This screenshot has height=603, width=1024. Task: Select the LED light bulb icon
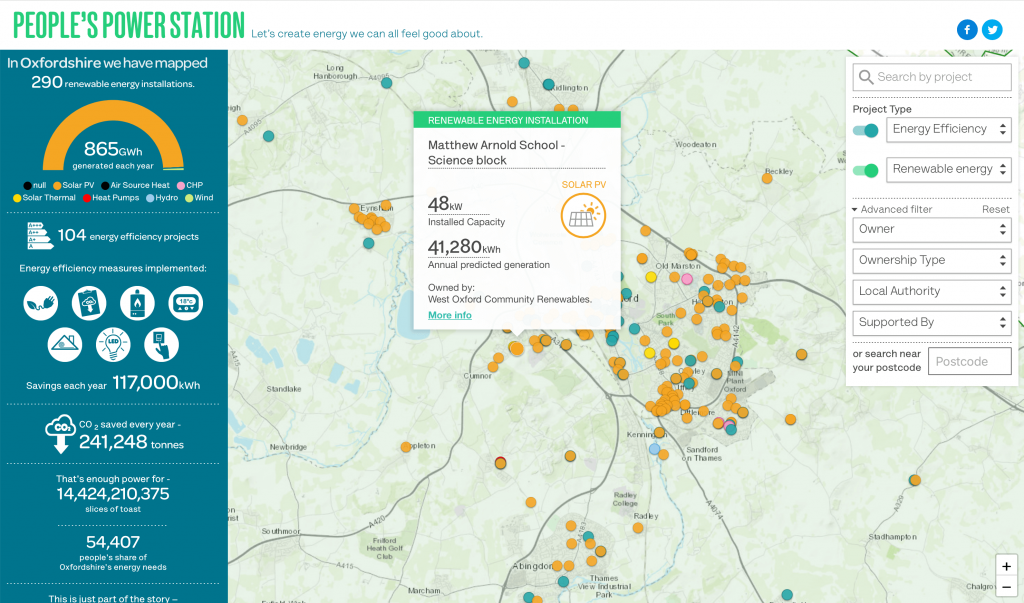pyautogui.click(x=113, y=345)
